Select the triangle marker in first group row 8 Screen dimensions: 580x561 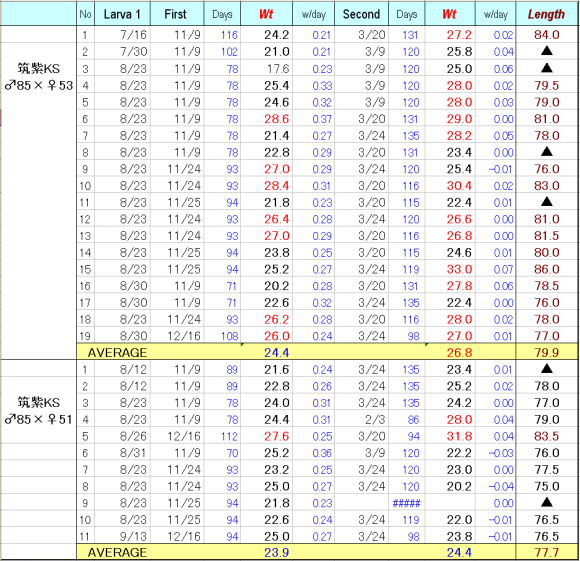click(546, 151)
